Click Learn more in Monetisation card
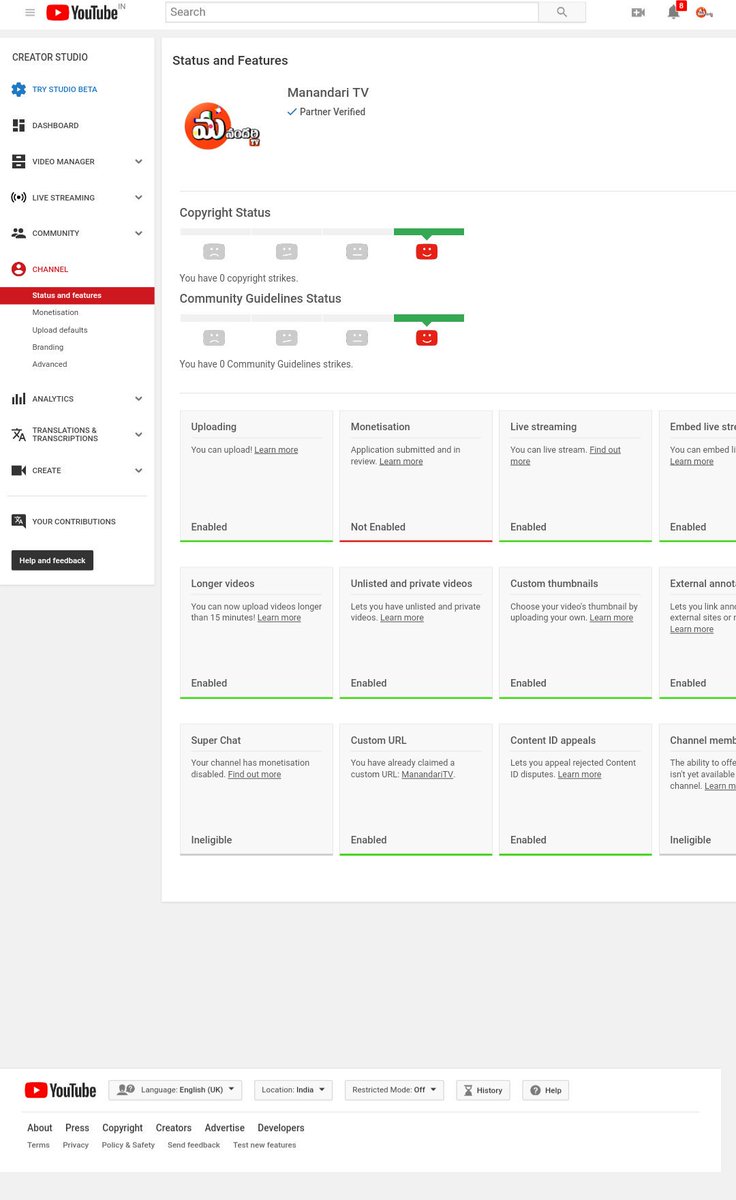The width and height of the screenshot is (736, 1200). click(401, 462)
